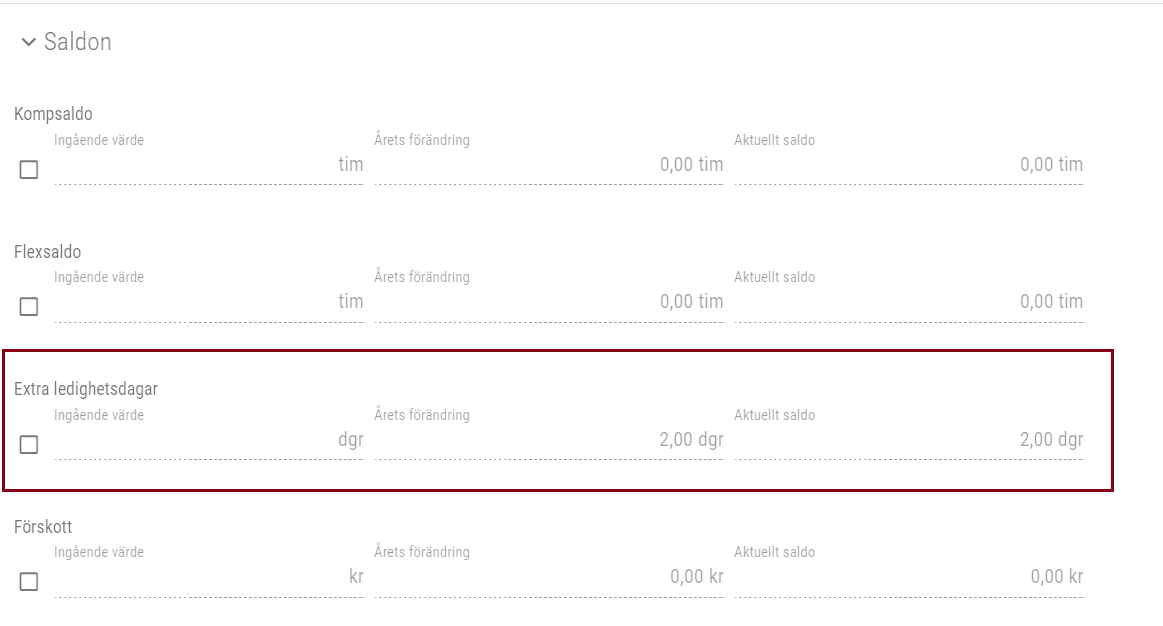Toggle the Förskott checkbox
This screenshot has height=626, width=1163.
[29, 582]
